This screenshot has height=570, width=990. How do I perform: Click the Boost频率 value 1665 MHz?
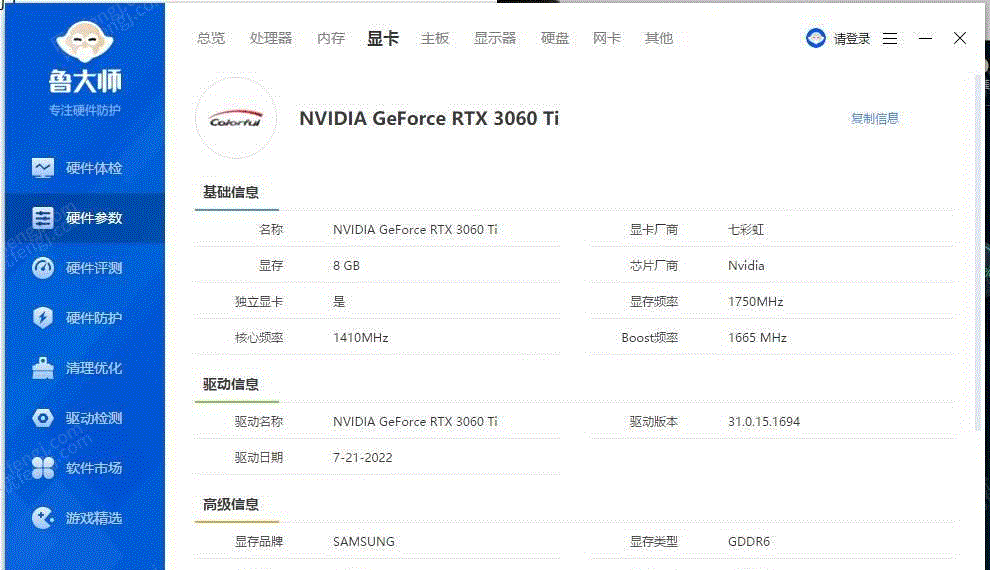(x=758, y=338)
